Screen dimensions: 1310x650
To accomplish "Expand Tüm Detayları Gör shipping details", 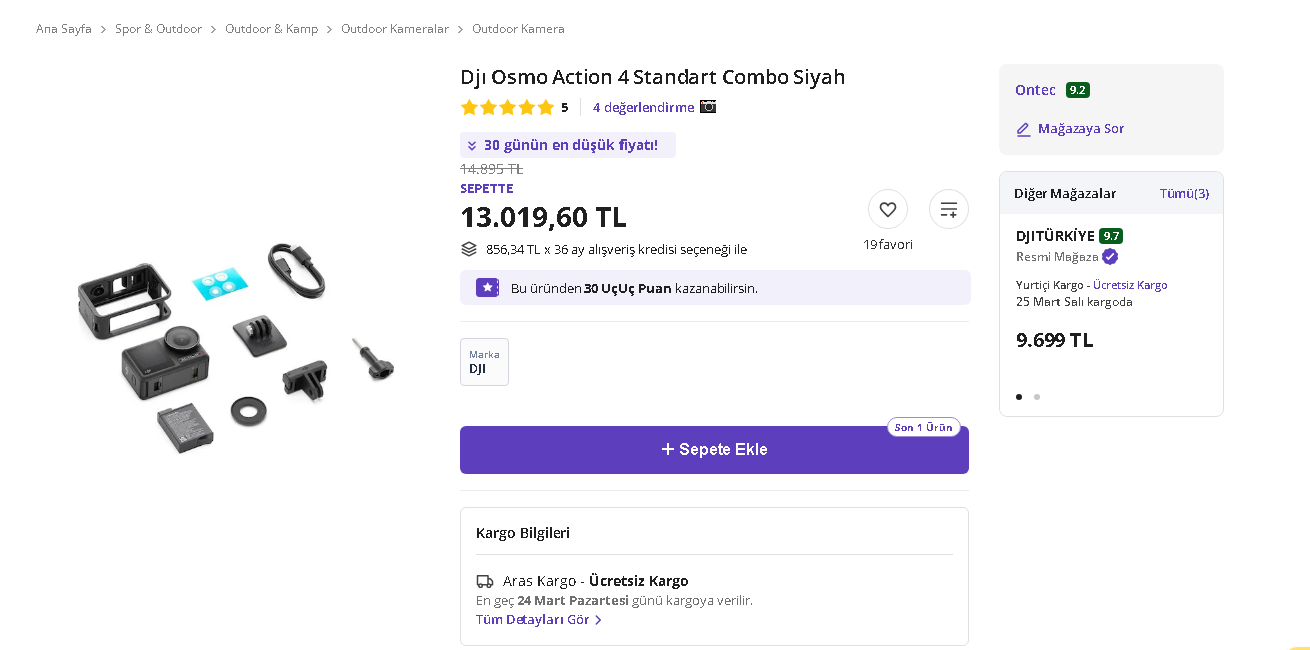I will coord(538,620).
